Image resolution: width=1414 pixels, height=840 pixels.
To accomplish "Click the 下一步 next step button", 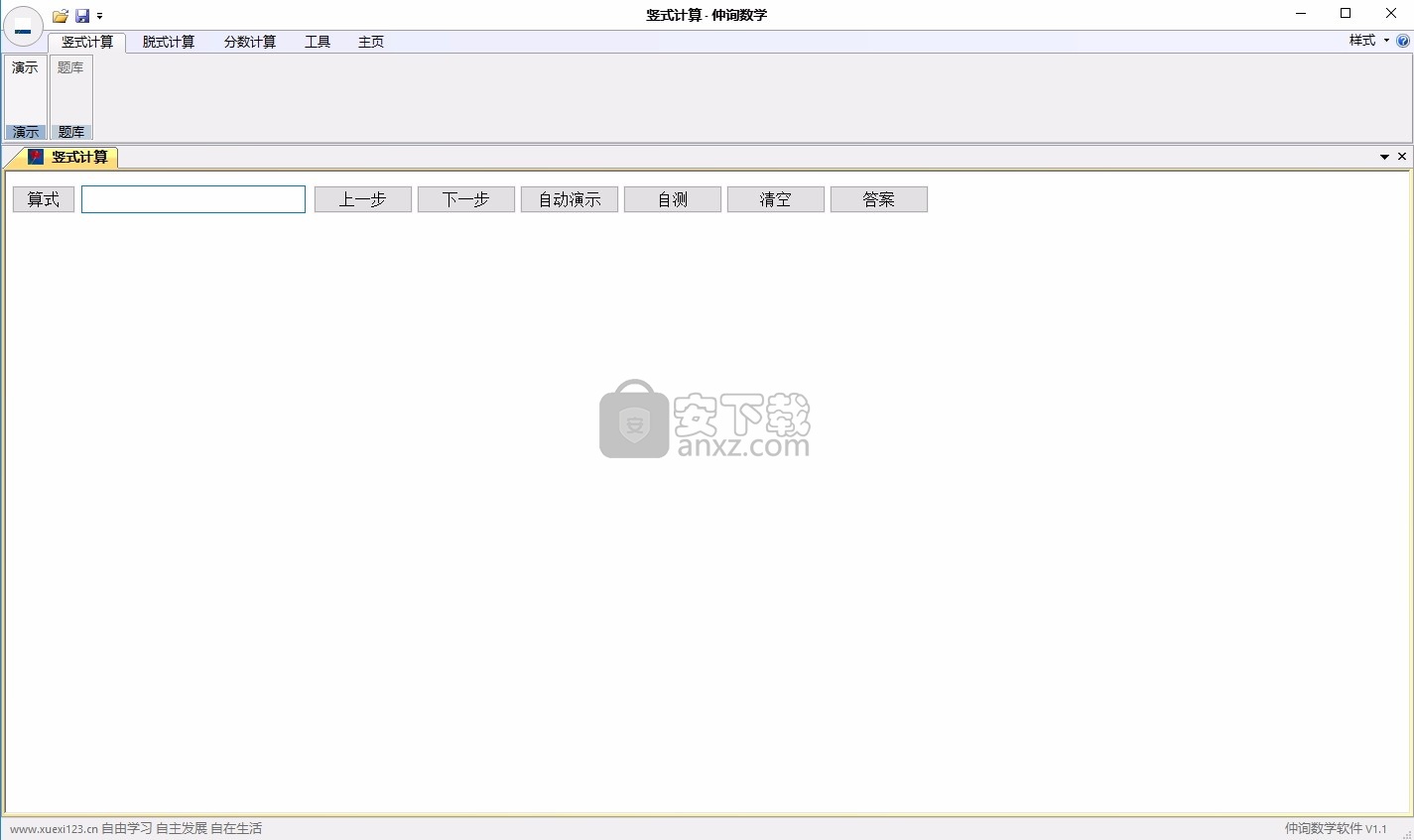I will (x=466, y=199).
